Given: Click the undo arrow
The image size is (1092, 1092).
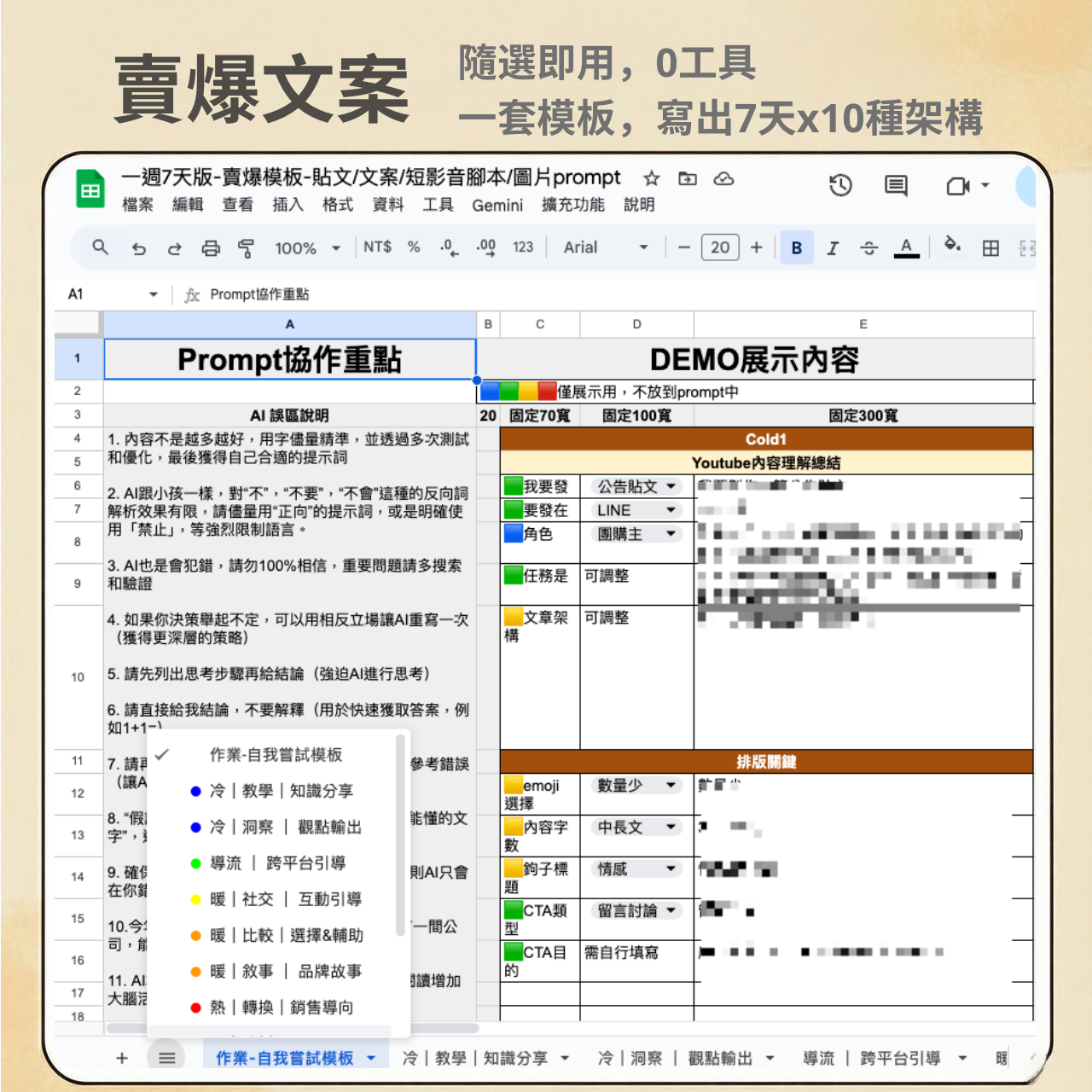Looking at the screenshot, I should 139,247.
